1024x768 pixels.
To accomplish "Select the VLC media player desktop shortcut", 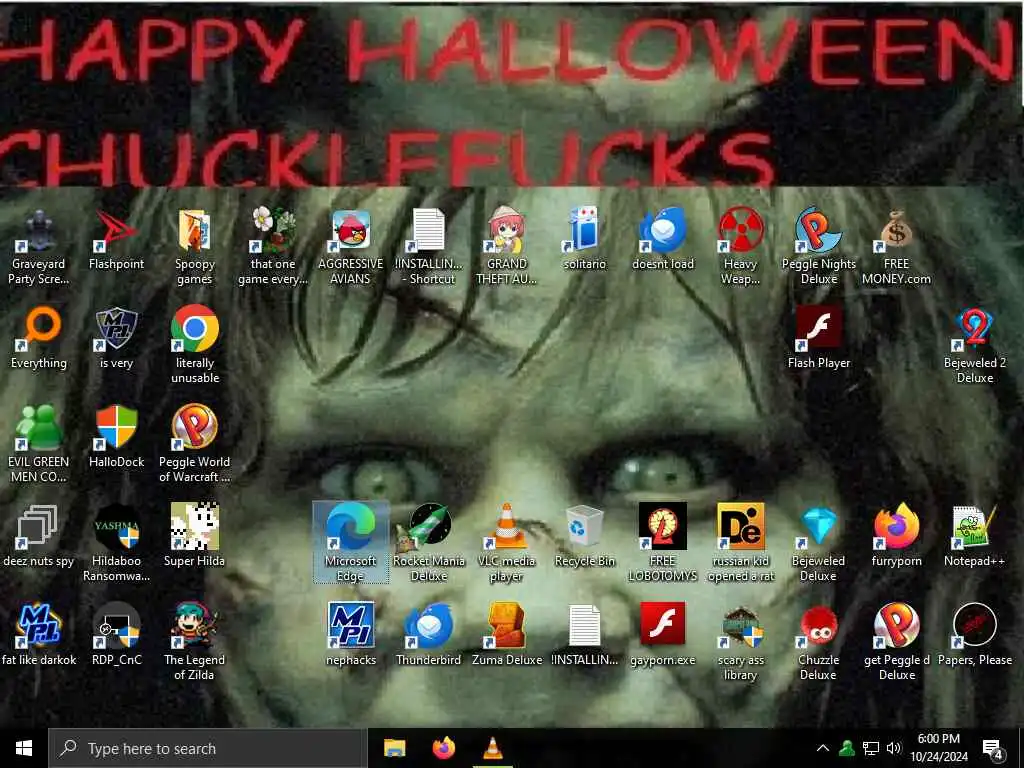I will [507, 543].
